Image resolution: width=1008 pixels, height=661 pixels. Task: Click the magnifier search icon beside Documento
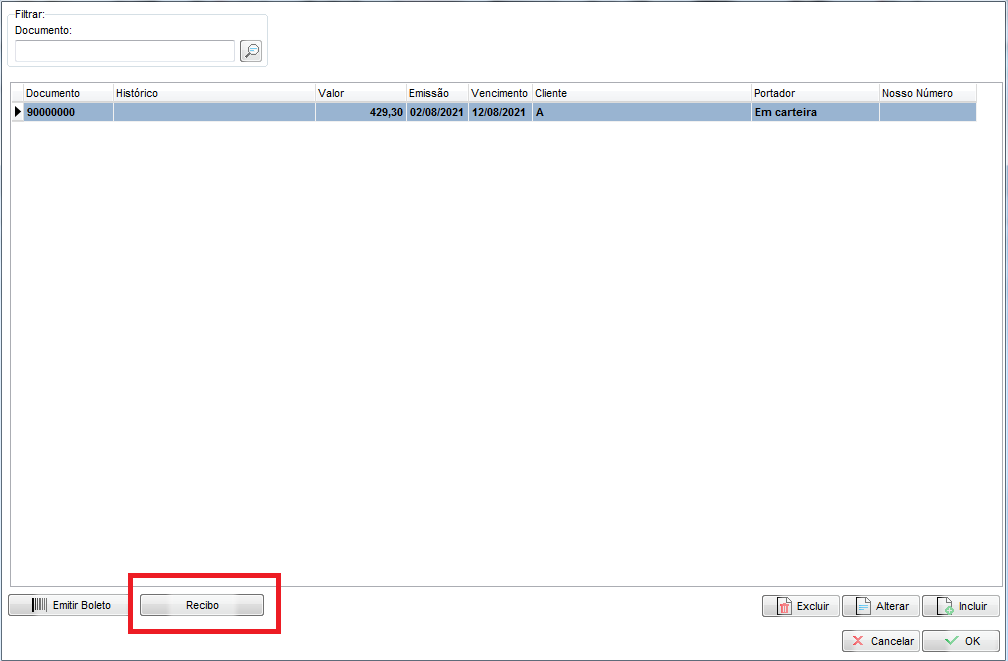[251, 51]
